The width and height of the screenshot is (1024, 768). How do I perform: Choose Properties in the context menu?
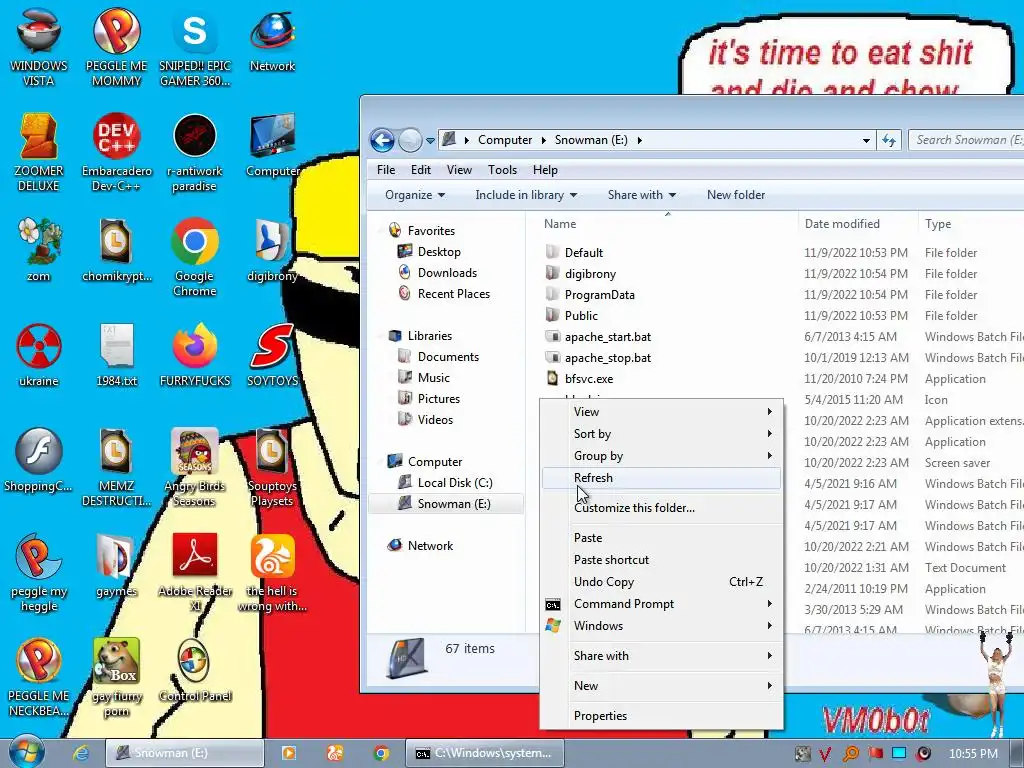[x=661, y=715]
